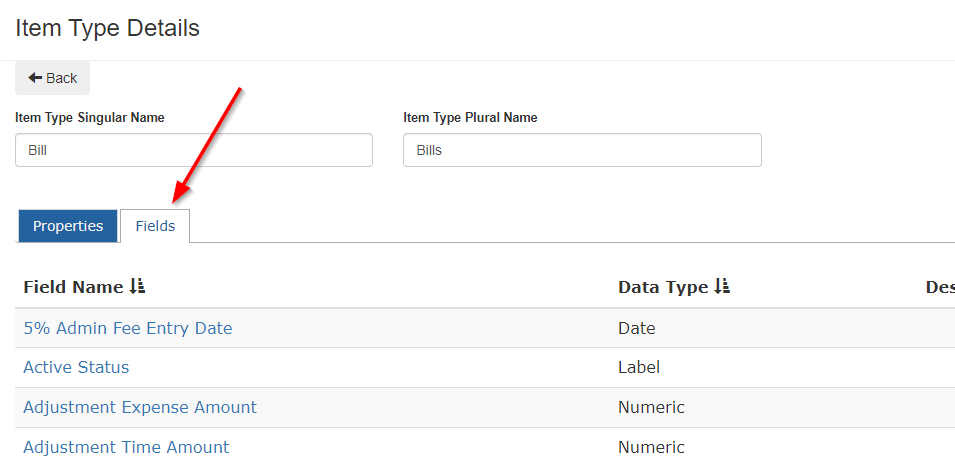This screenshot has height=462, width=955.
Task: Click the Item Type Singular Name label
Action: 90,117
